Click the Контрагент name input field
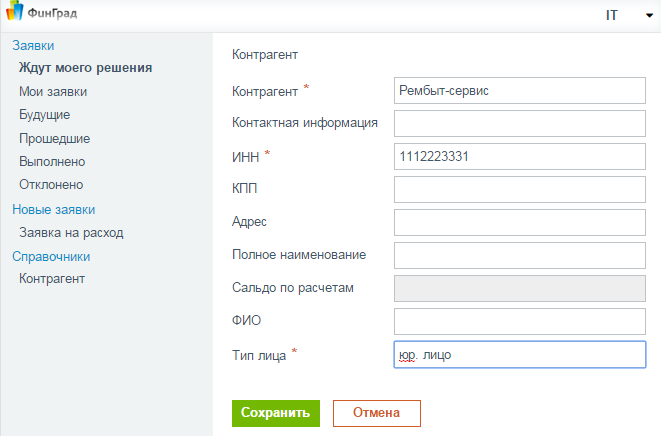Viewport: 661px width, 436px height. coord(520,90)
